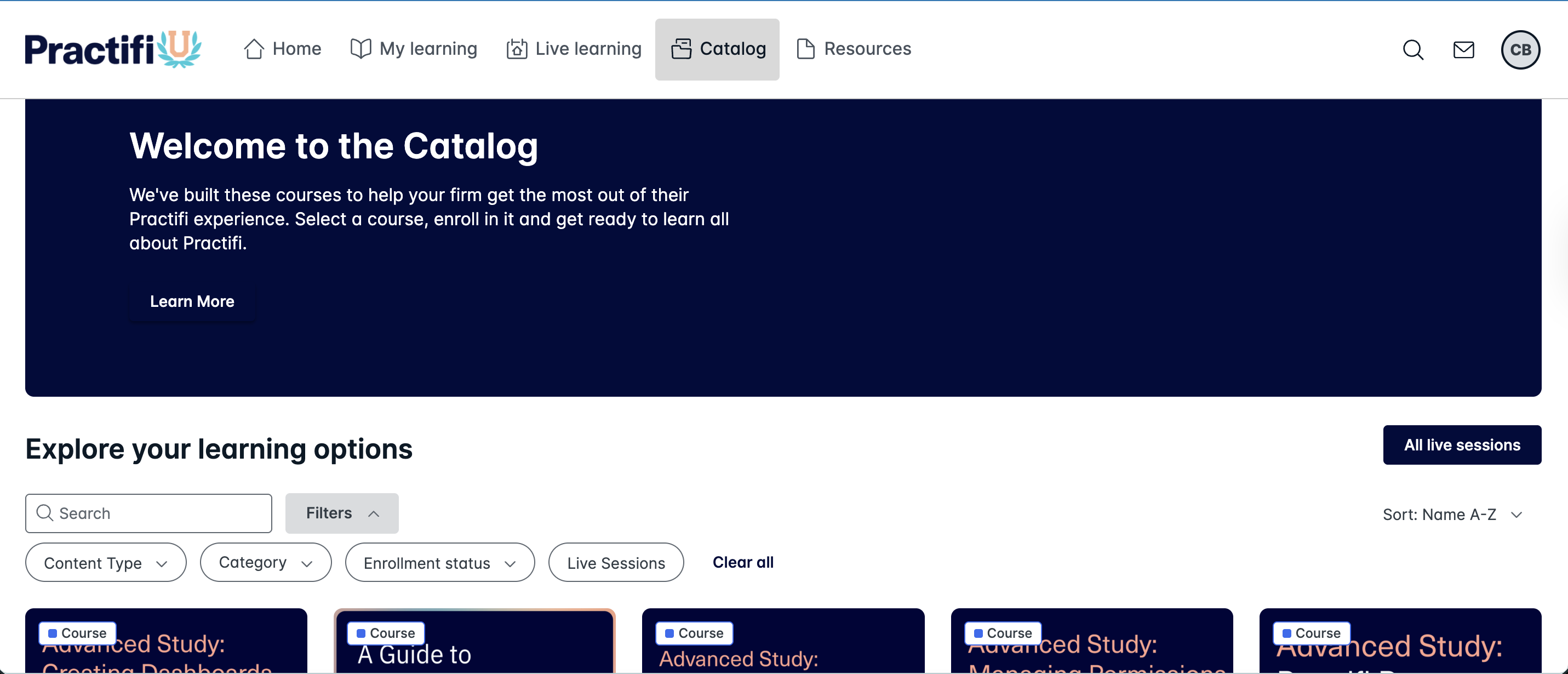Click the All live sessions button
The image size is (1568, 674).
1462,445
